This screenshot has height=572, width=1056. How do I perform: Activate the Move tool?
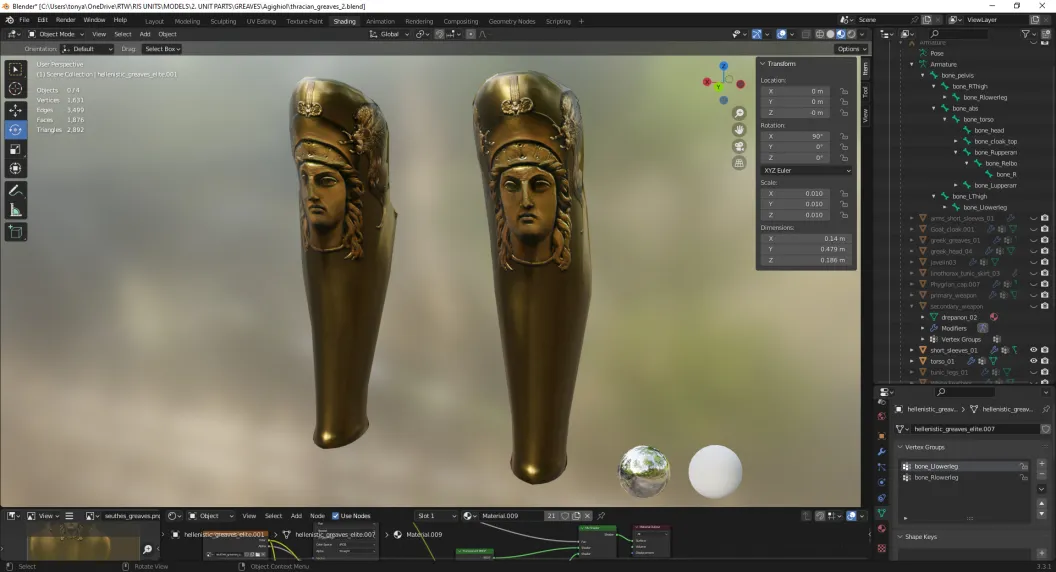(15, 110)
